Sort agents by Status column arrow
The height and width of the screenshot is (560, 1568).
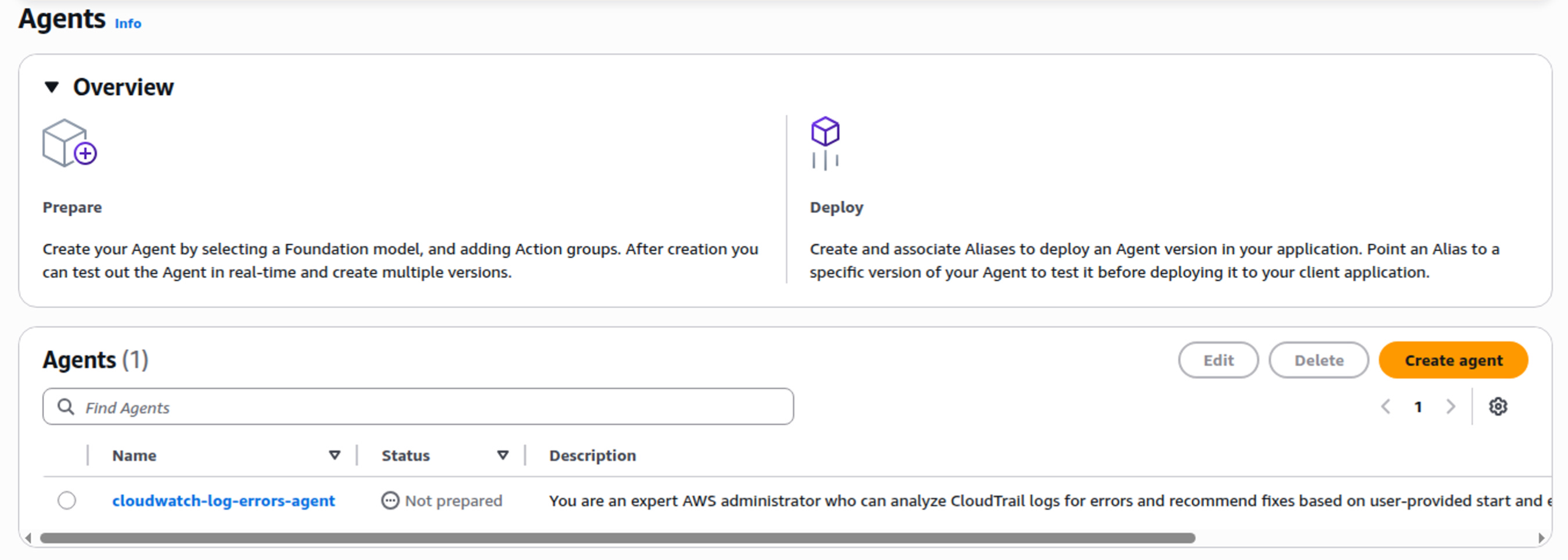pyautogui.click(x=503, y=455)
